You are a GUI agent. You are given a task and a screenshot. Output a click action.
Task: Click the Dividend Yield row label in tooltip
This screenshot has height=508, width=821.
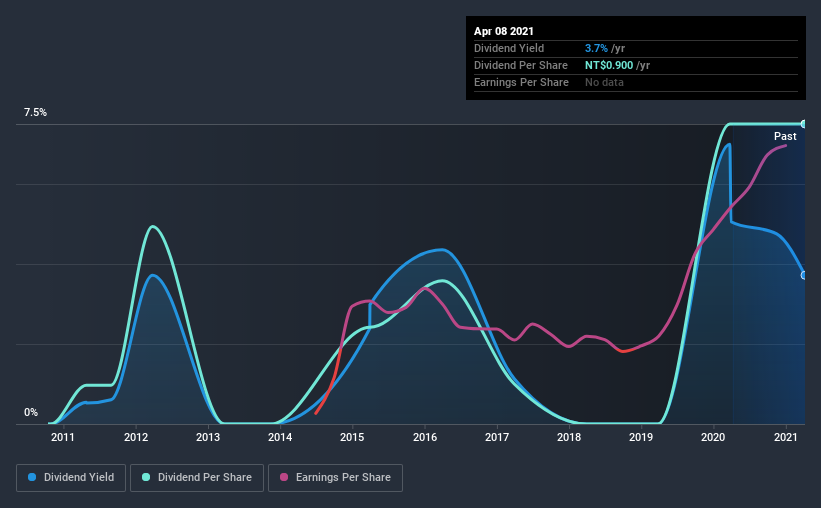[x=509, y=48]
